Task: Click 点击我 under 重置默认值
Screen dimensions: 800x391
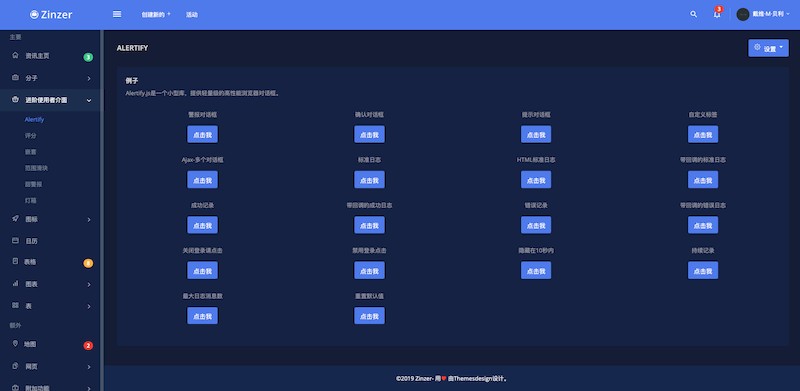Action: [369, 315]
